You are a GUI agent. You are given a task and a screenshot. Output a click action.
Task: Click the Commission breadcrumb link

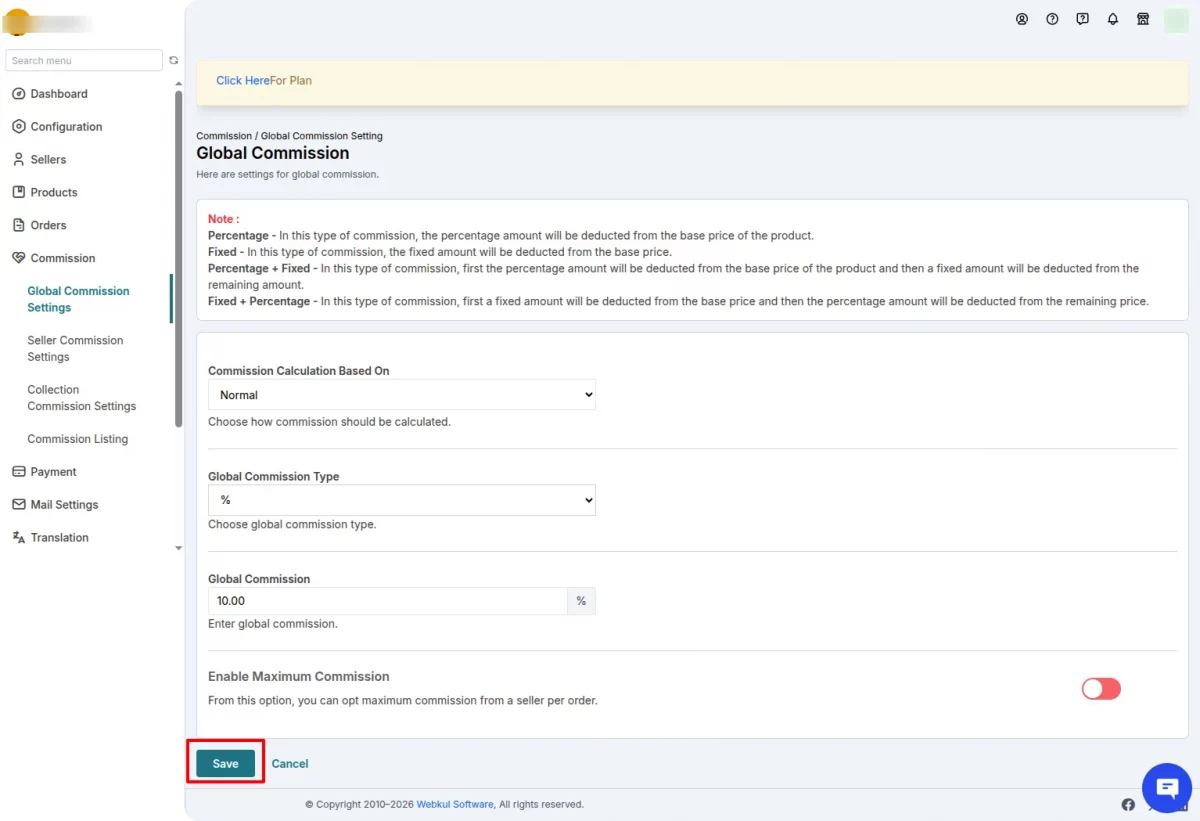tap(224, 136)
